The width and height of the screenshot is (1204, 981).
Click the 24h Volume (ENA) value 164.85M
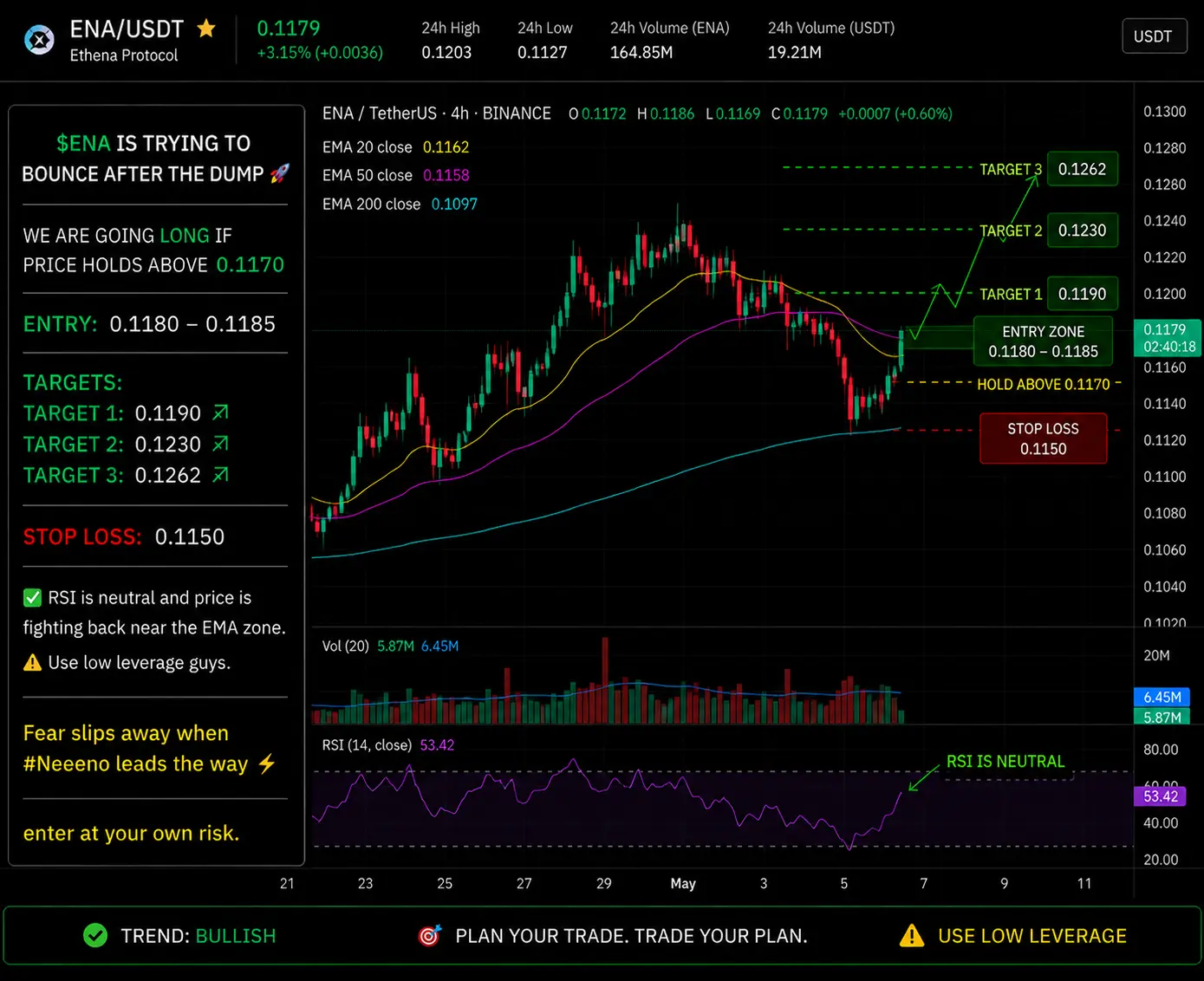641,53
